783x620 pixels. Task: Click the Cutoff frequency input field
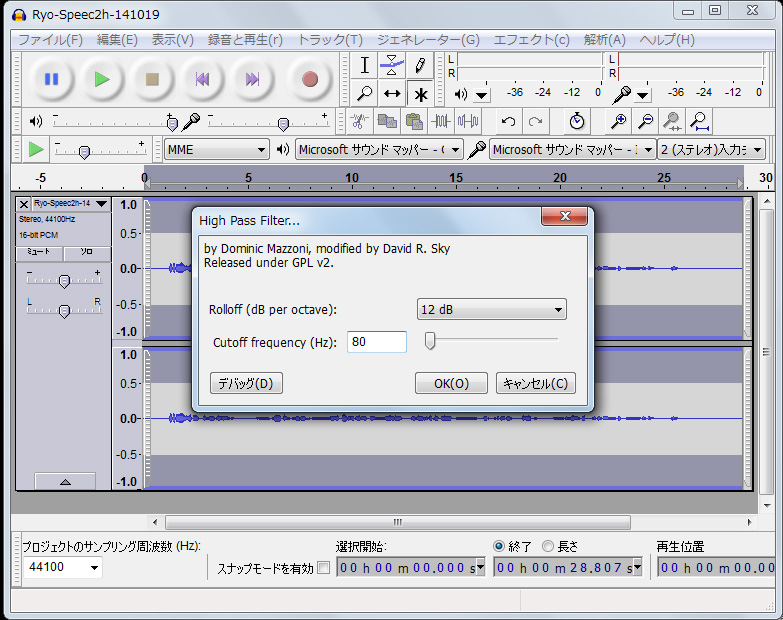377,342
